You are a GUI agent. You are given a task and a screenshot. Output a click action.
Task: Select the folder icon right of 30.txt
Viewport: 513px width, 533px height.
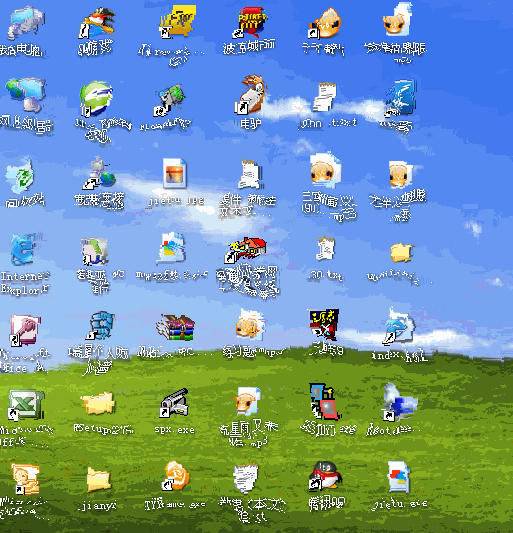tap(402, 254)
